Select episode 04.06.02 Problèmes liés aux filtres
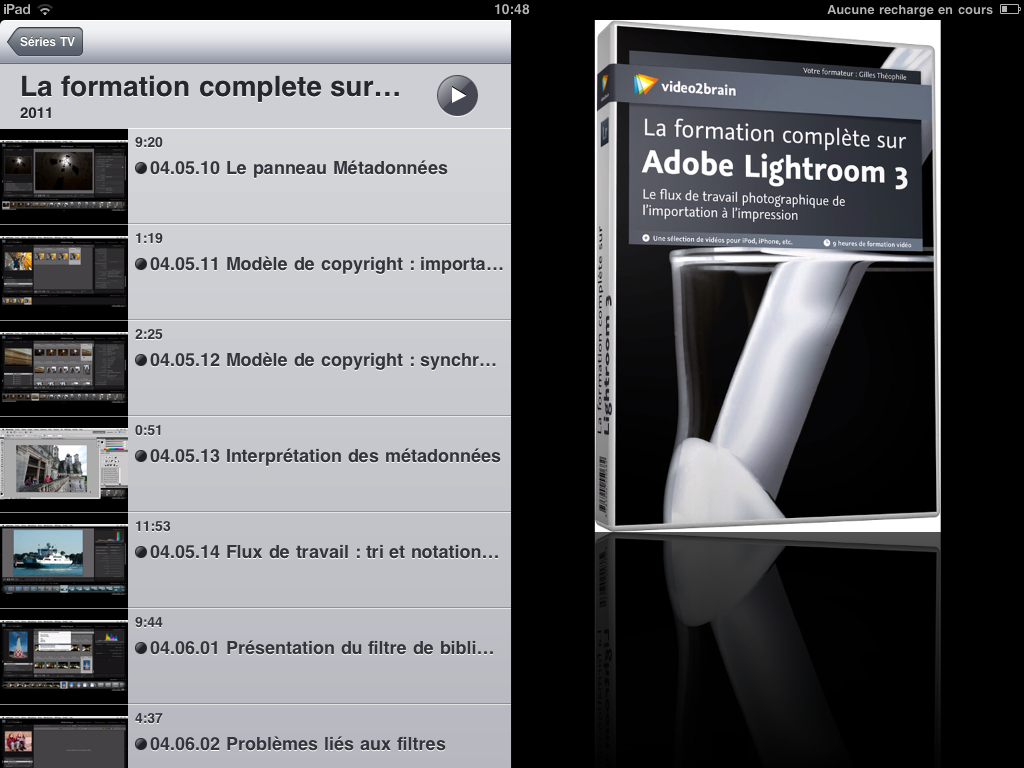 click(255, 737)
